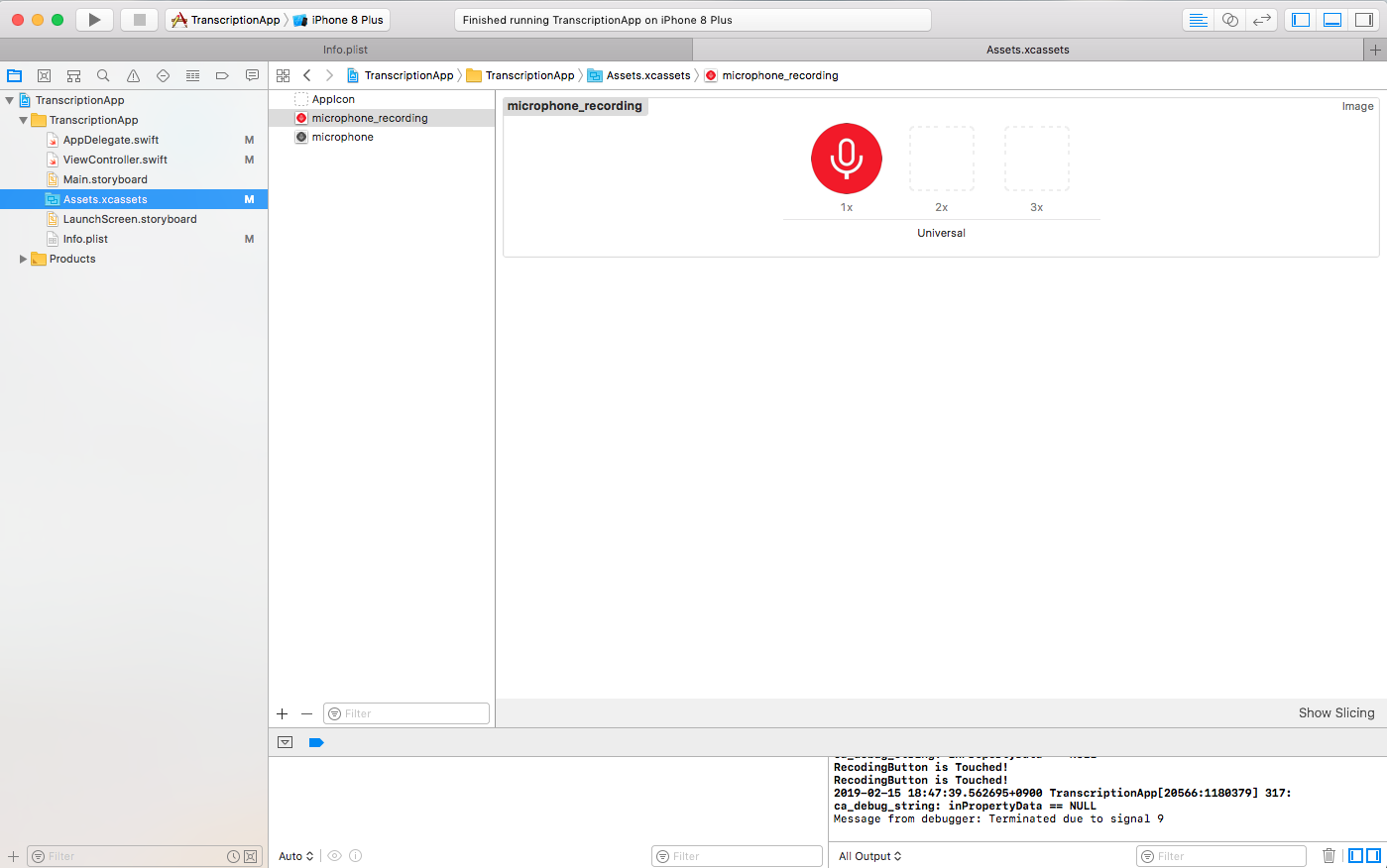Toggle Quick Look eye icon in debug bar

[x=335, y=856]
